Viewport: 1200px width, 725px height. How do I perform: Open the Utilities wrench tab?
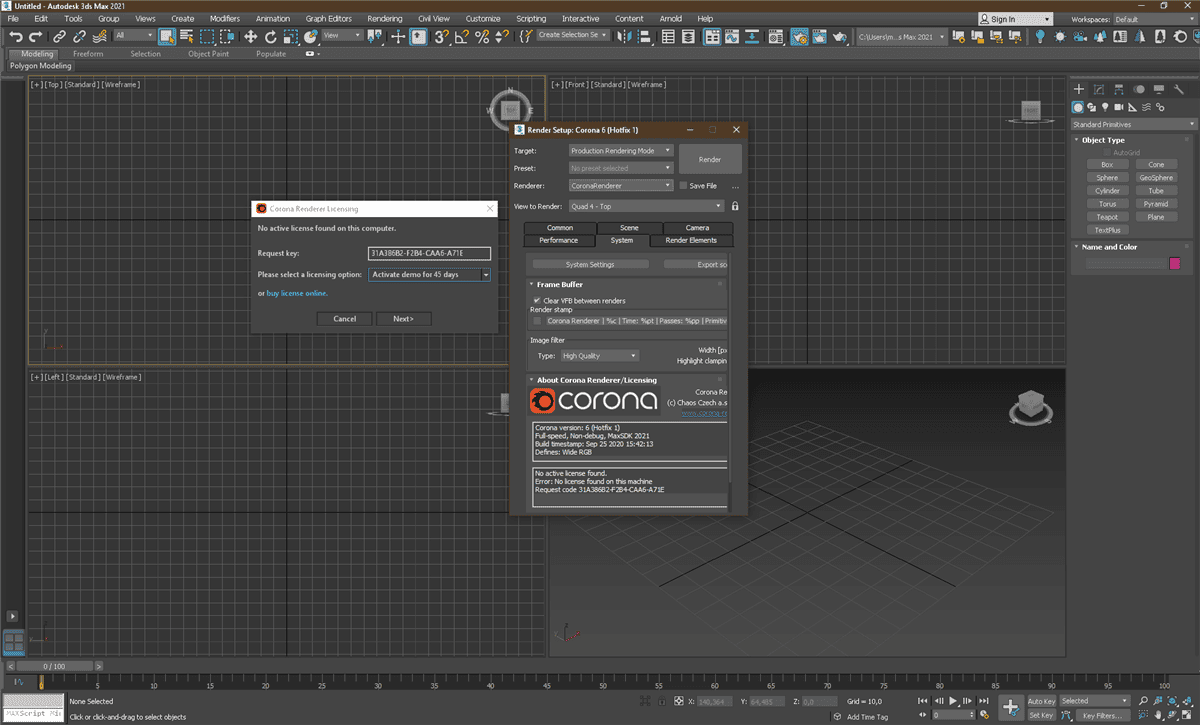point(1179,89)
